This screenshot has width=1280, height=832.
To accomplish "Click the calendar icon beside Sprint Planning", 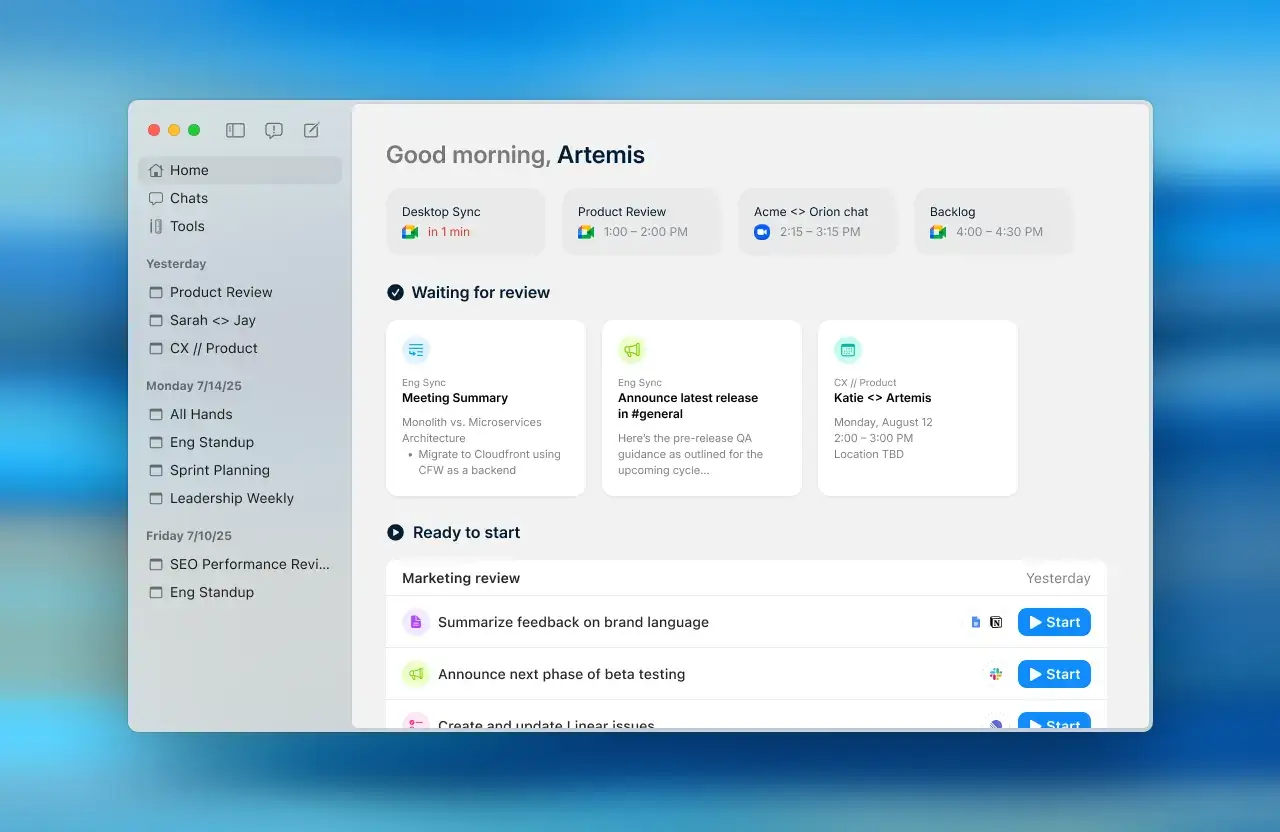I will pyautogui.click(x=155, y=470).
